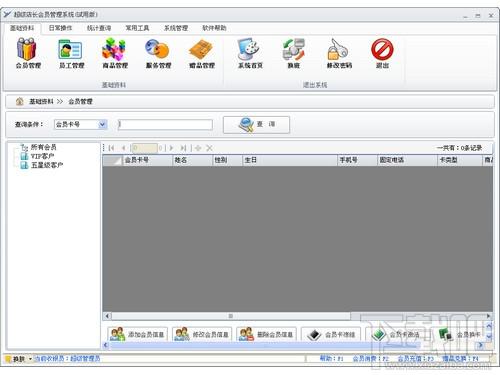Click the 查询 (search) button

(x=256, y=125)
